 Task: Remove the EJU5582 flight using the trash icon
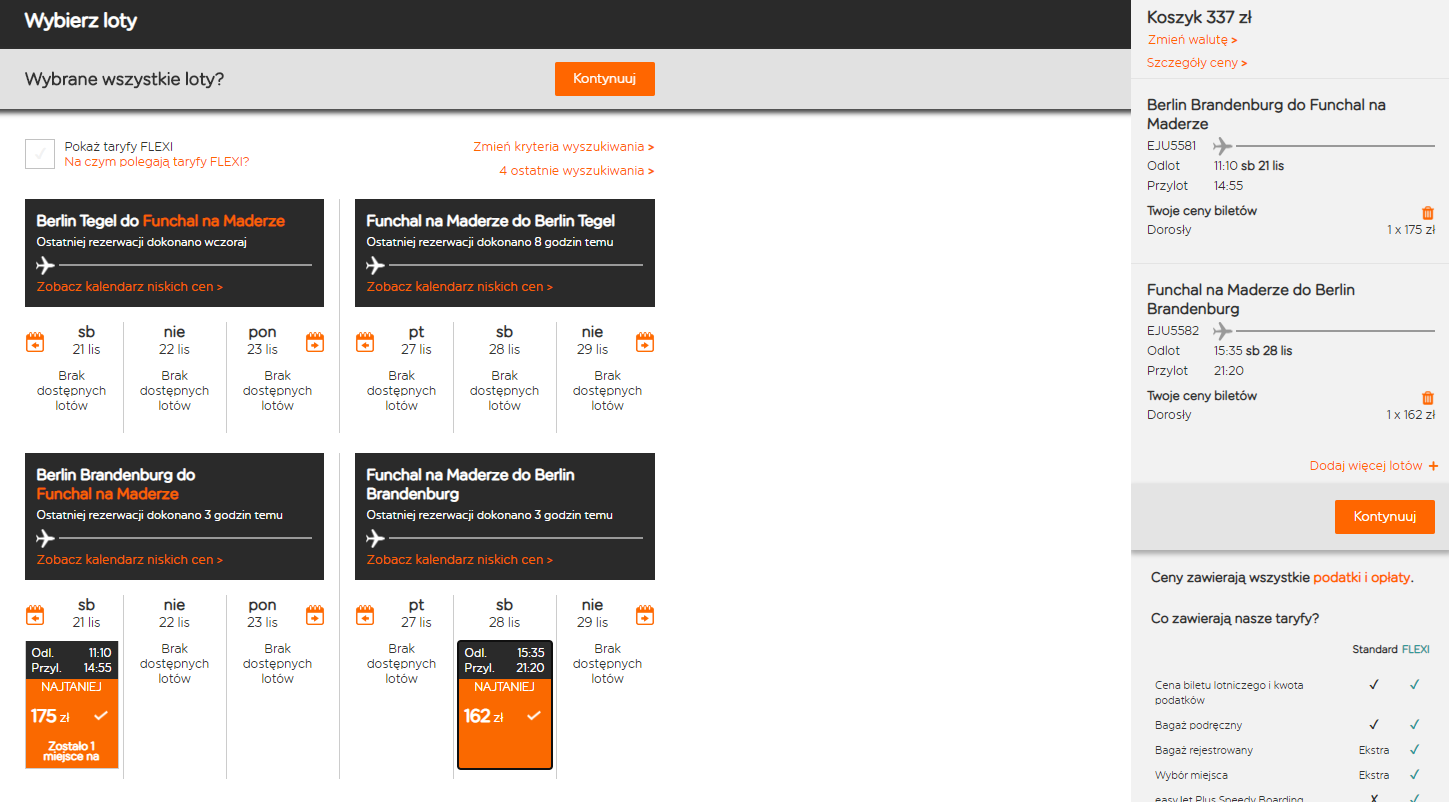click(1428, 398)
